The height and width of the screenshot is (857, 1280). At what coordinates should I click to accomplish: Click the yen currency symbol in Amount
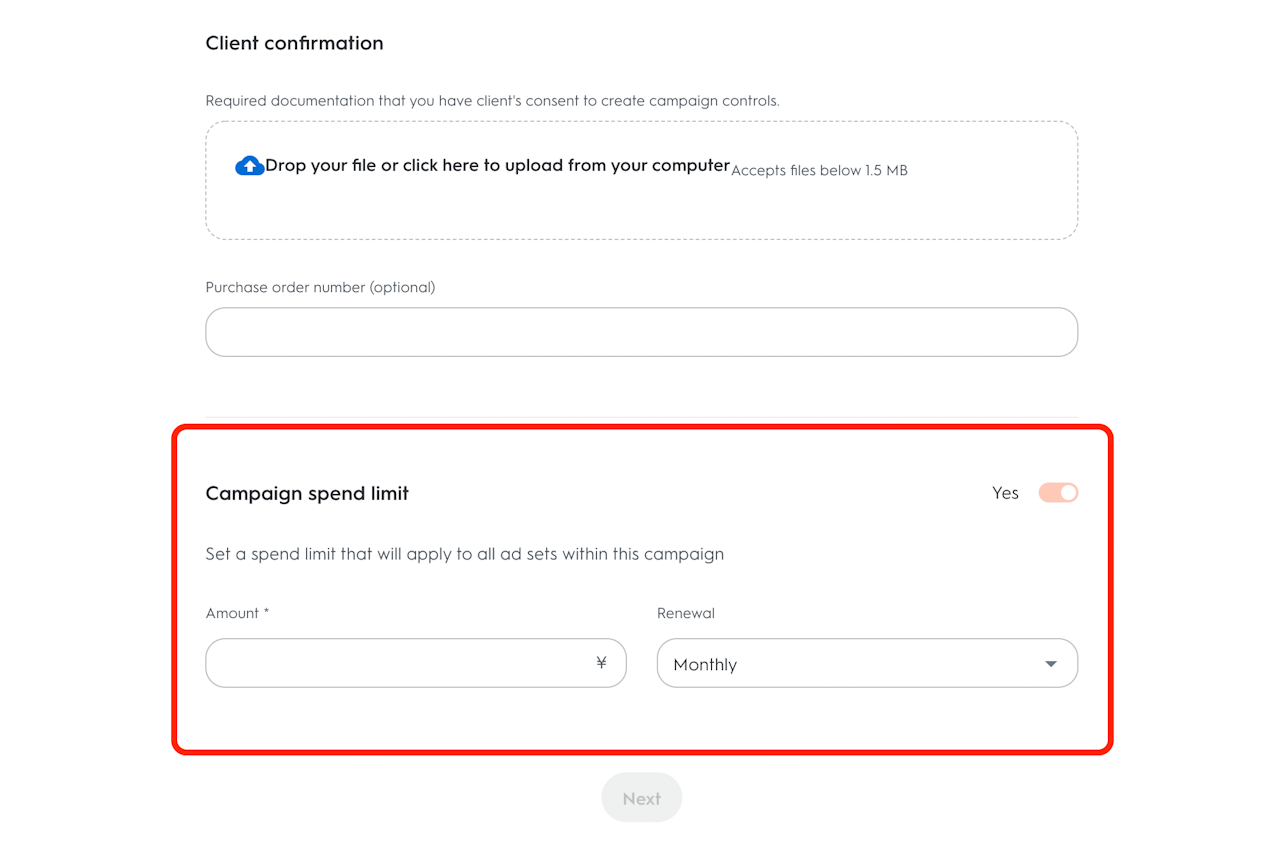[601, 663]
